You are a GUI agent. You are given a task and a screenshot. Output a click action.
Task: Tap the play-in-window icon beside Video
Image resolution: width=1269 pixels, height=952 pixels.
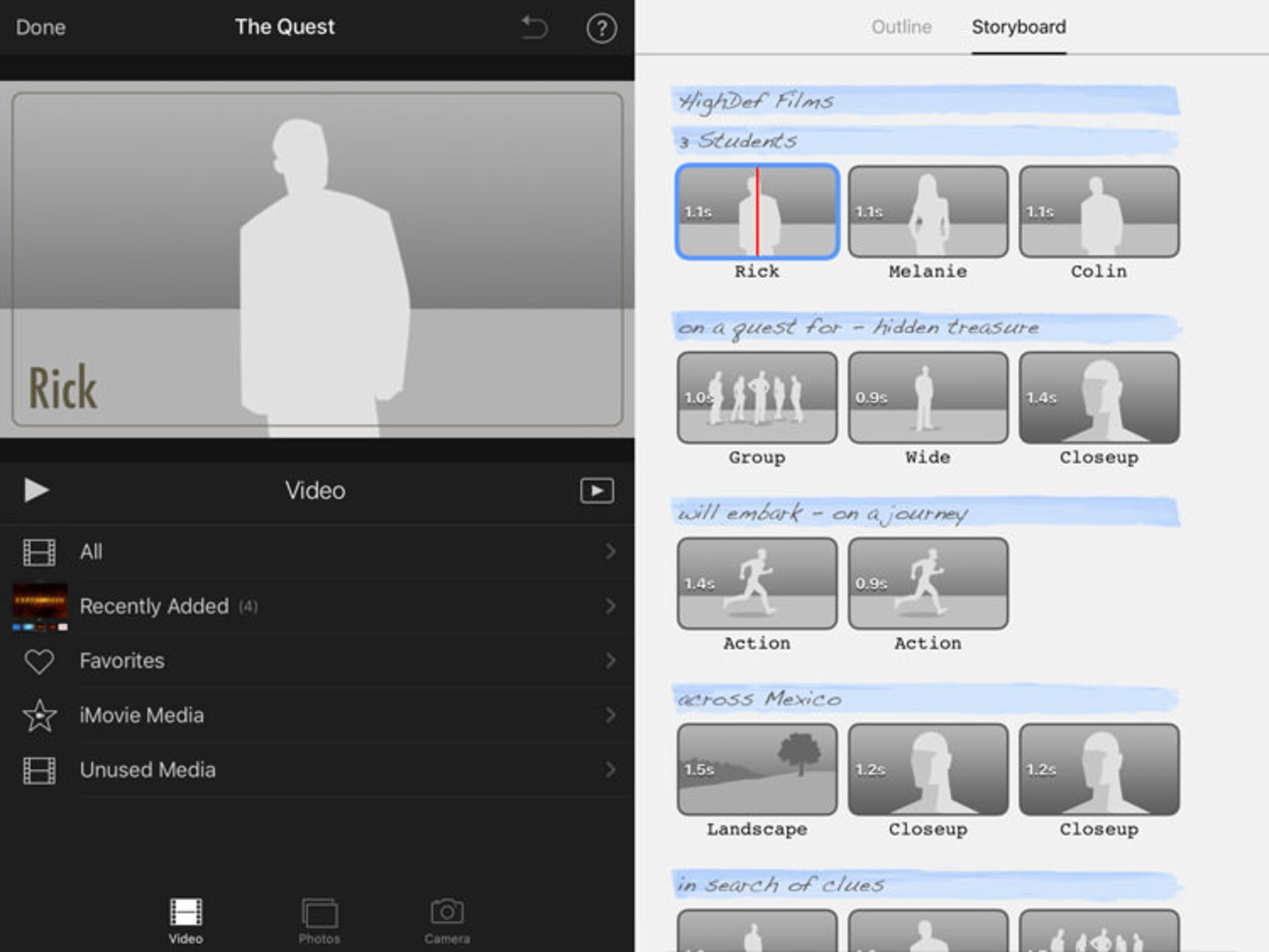point(596,491)
